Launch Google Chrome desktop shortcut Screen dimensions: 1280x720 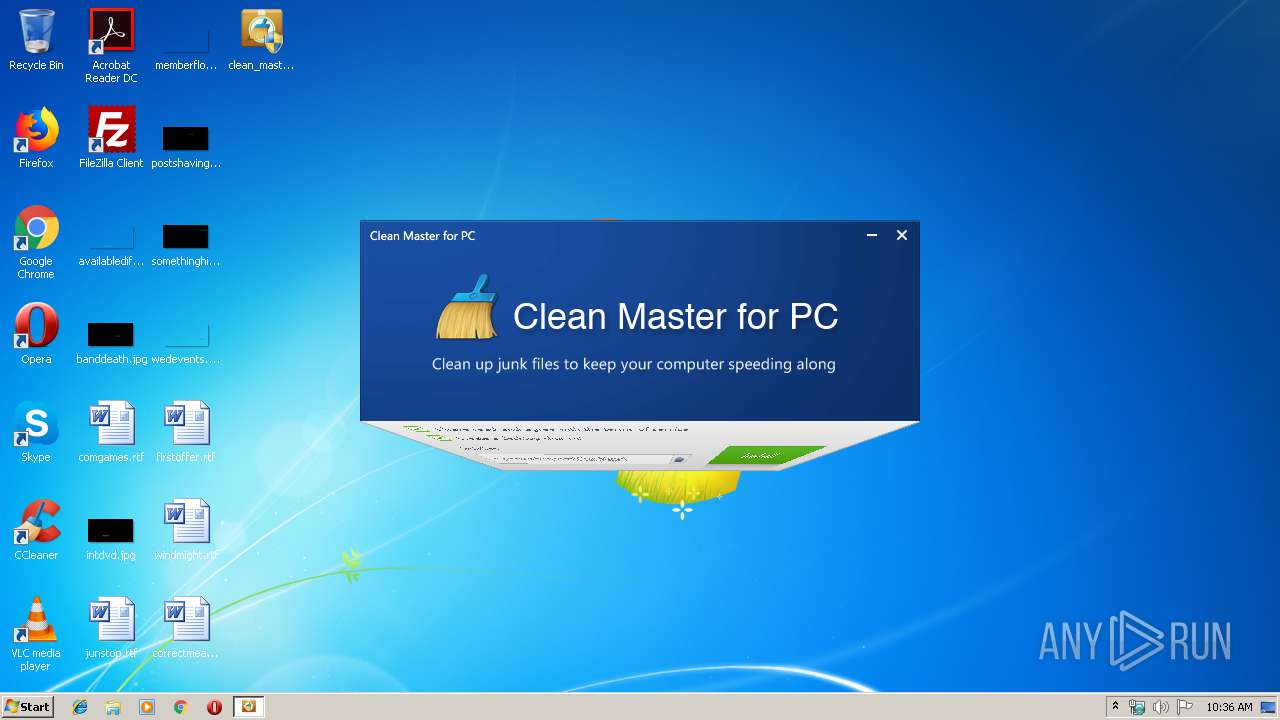point(36,243)
